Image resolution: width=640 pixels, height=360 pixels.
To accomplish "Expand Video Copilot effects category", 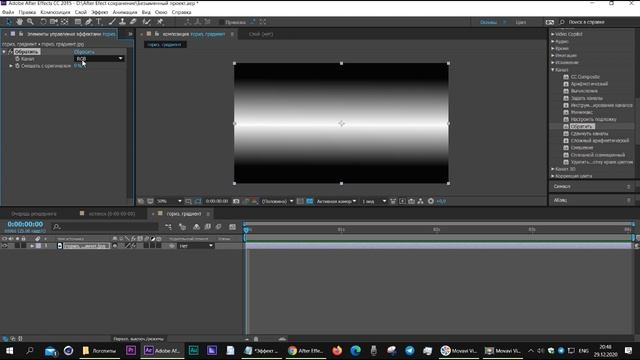I will tap(553, 34).
